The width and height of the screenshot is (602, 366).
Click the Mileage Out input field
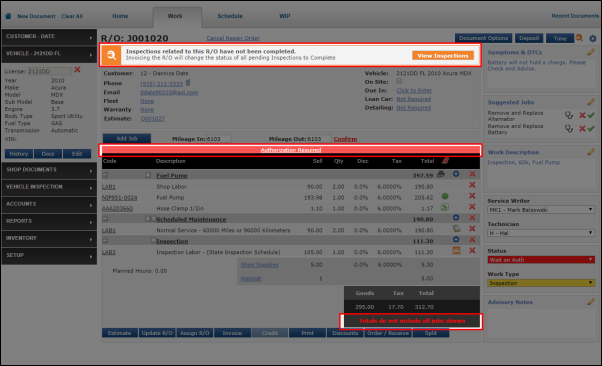tap(319, 139)
